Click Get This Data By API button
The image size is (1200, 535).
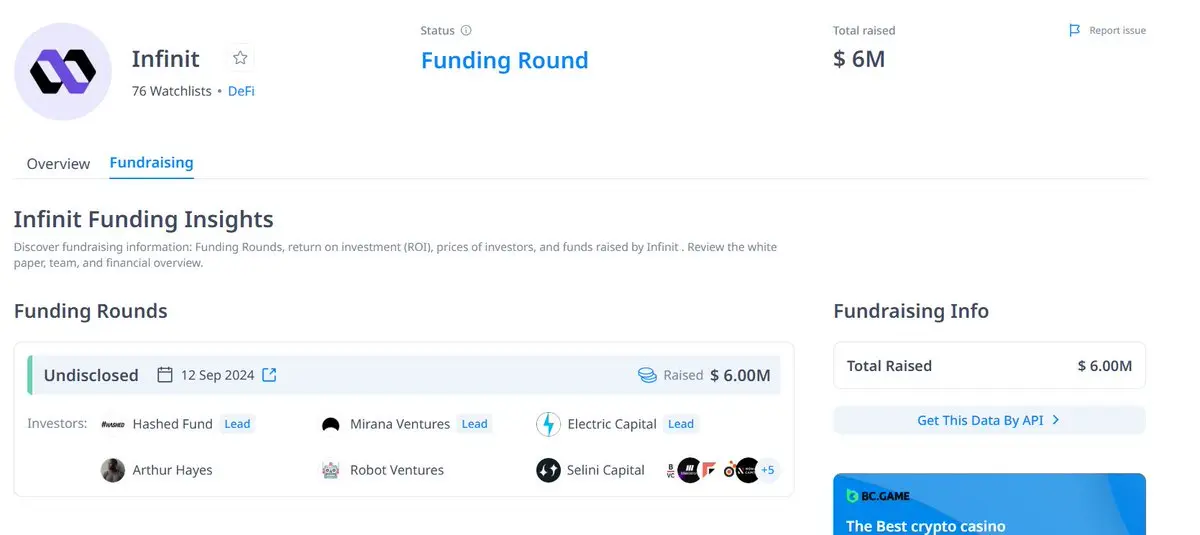(989, 420)
